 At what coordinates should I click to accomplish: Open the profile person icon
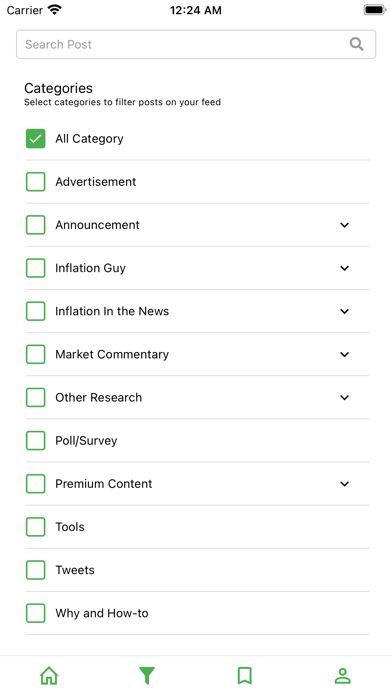(342, 676)
